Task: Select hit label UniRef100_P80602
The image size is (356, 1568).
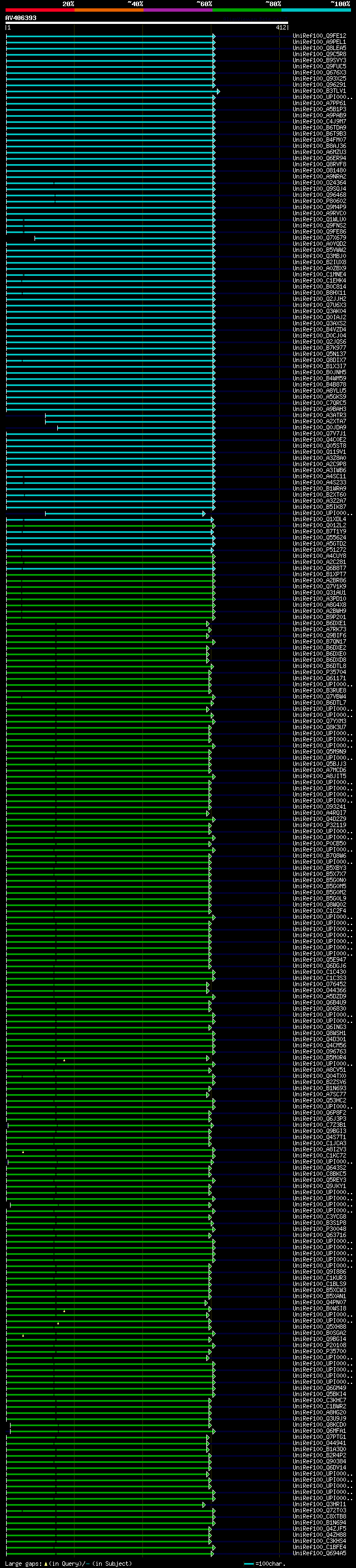Action: pos(319,201)
